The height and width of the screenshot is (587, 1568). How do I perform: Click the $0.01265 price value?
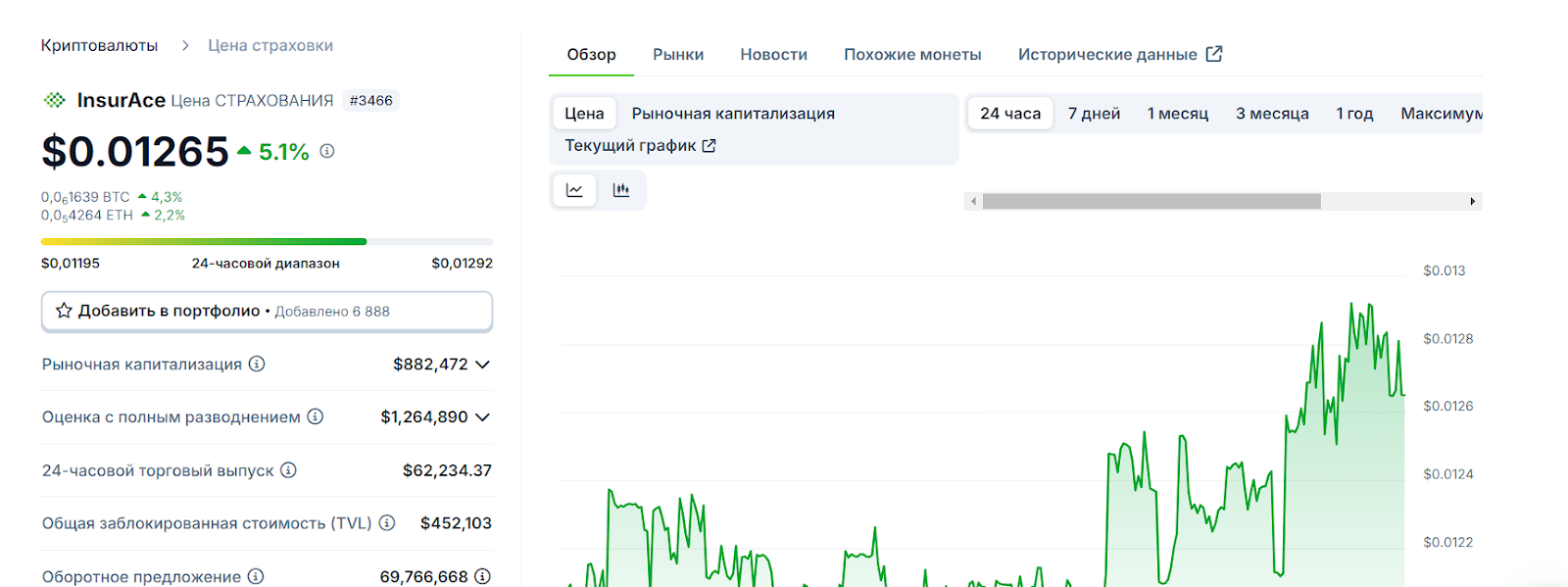[x=135, y=151]
